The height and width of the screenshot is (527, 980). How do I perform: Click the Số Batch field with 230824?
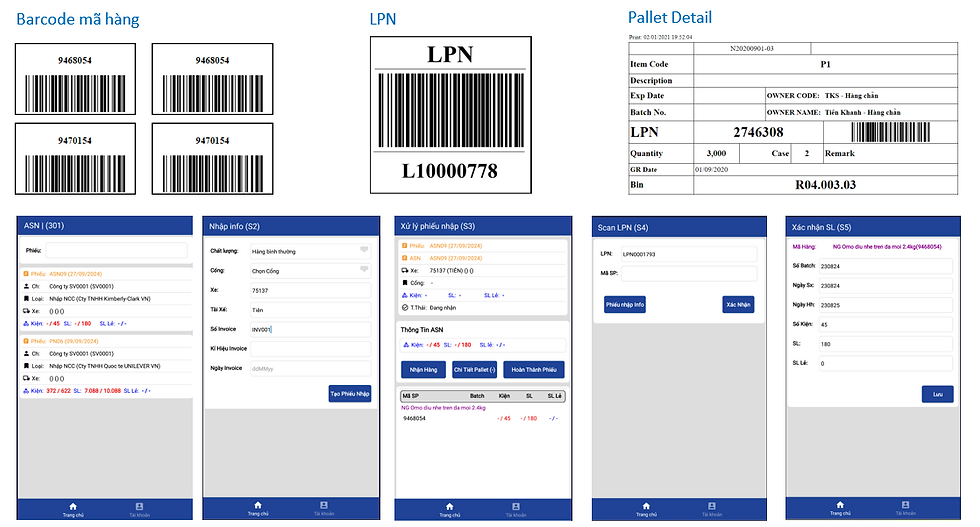(x=886, y=266)
